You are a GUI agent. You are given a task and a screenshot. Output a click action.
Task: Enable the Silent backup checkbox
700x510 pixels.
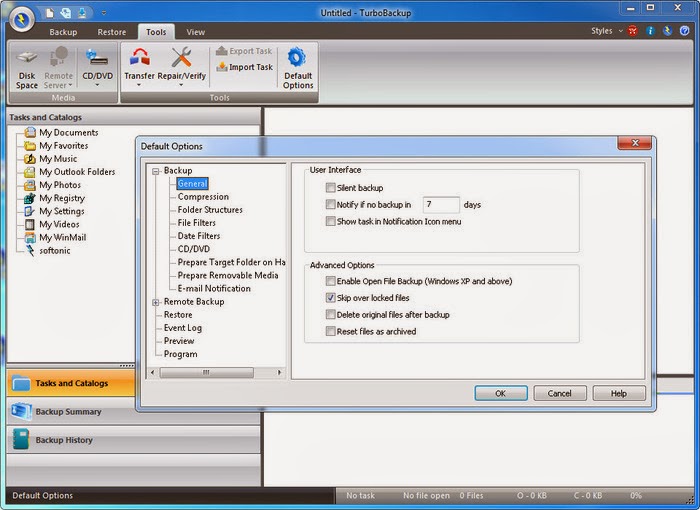[330, 188]
